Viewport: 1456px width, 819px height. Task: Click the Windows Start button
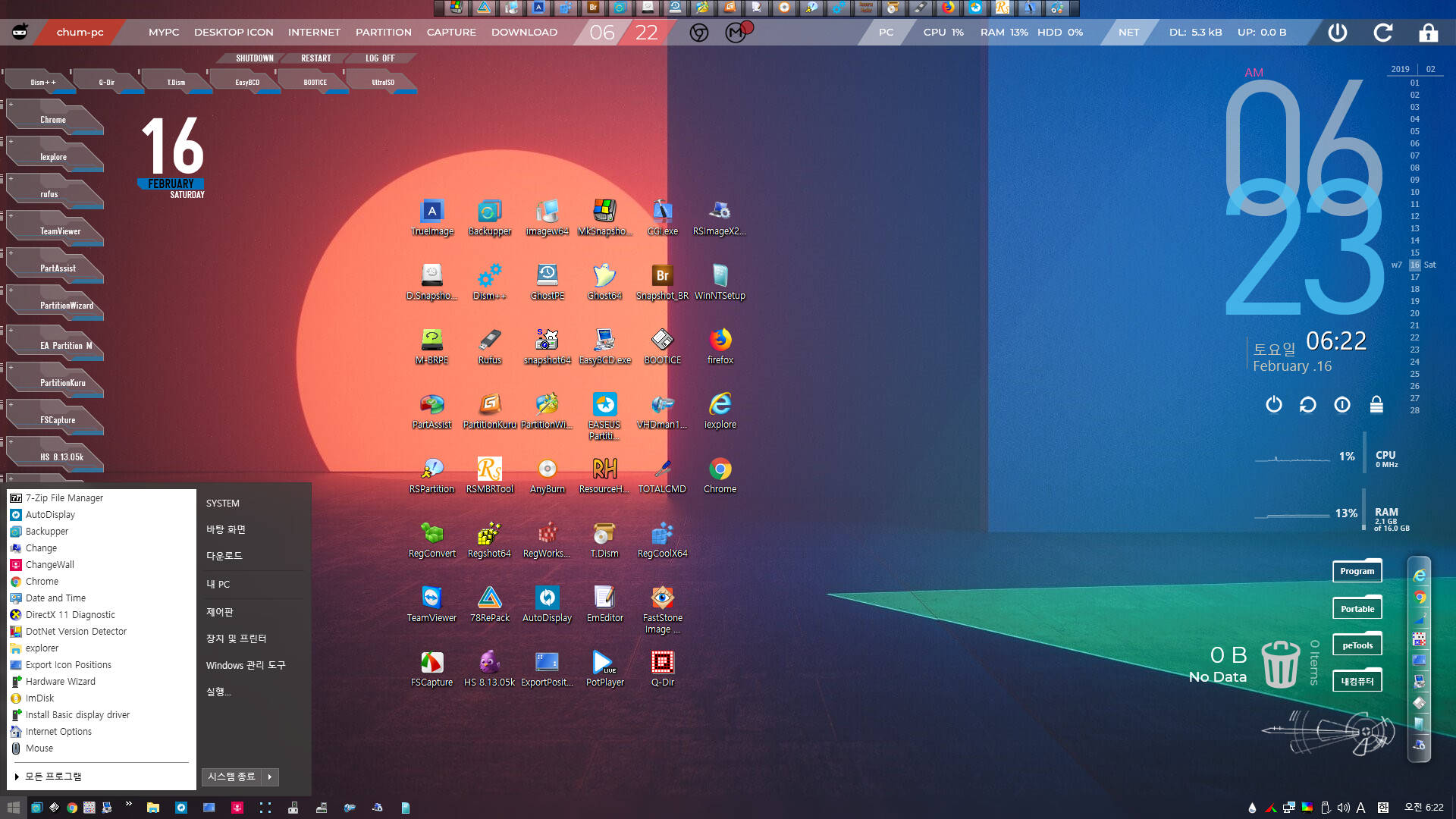[x=13, y=808]
